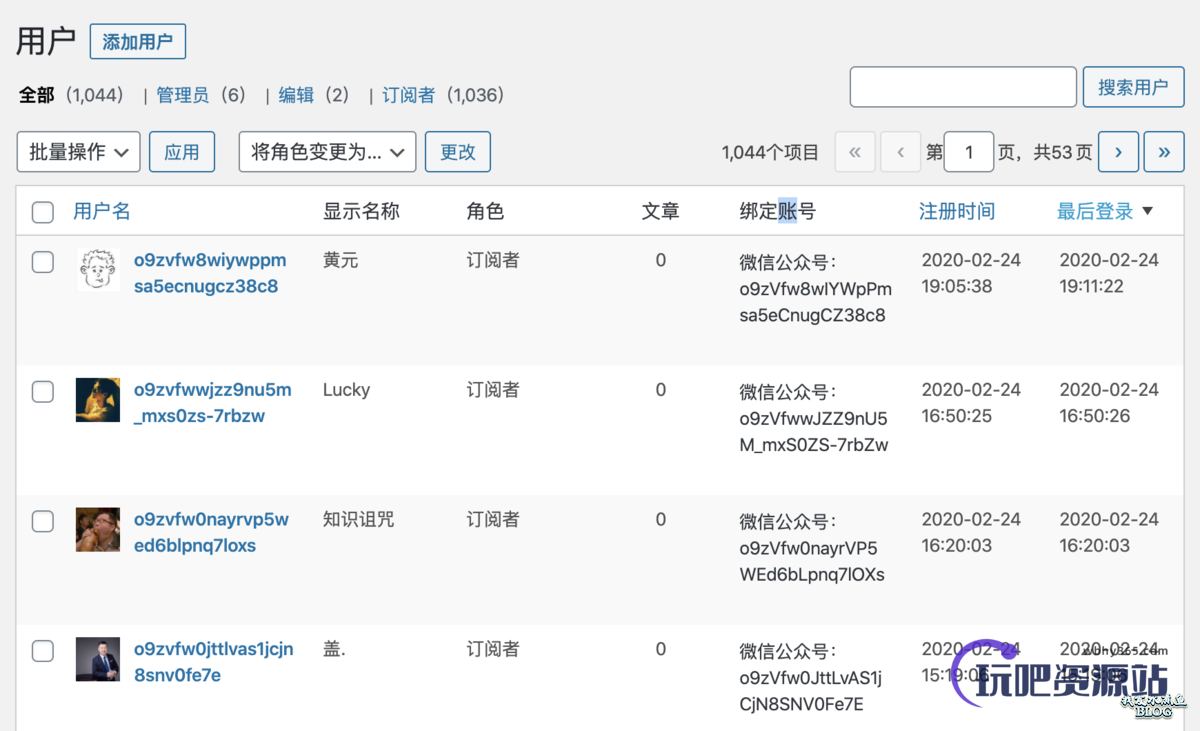Open username o9zvfw0nayrvp5wed6blpnq7loxs link
Image resolution: width=1200 pixels, height=731 pixels.
(211, 533)
